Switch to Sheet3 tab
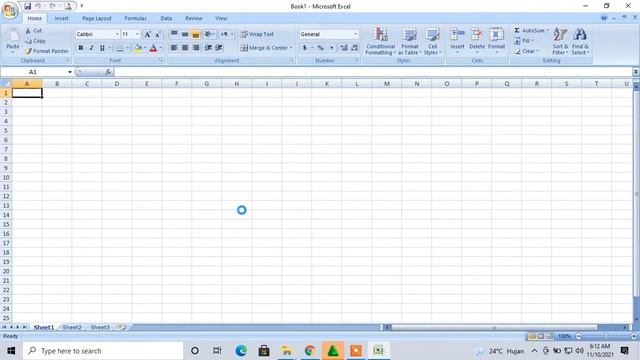The image size is (640, 360). pyautogui.click(x=100, y=327)
